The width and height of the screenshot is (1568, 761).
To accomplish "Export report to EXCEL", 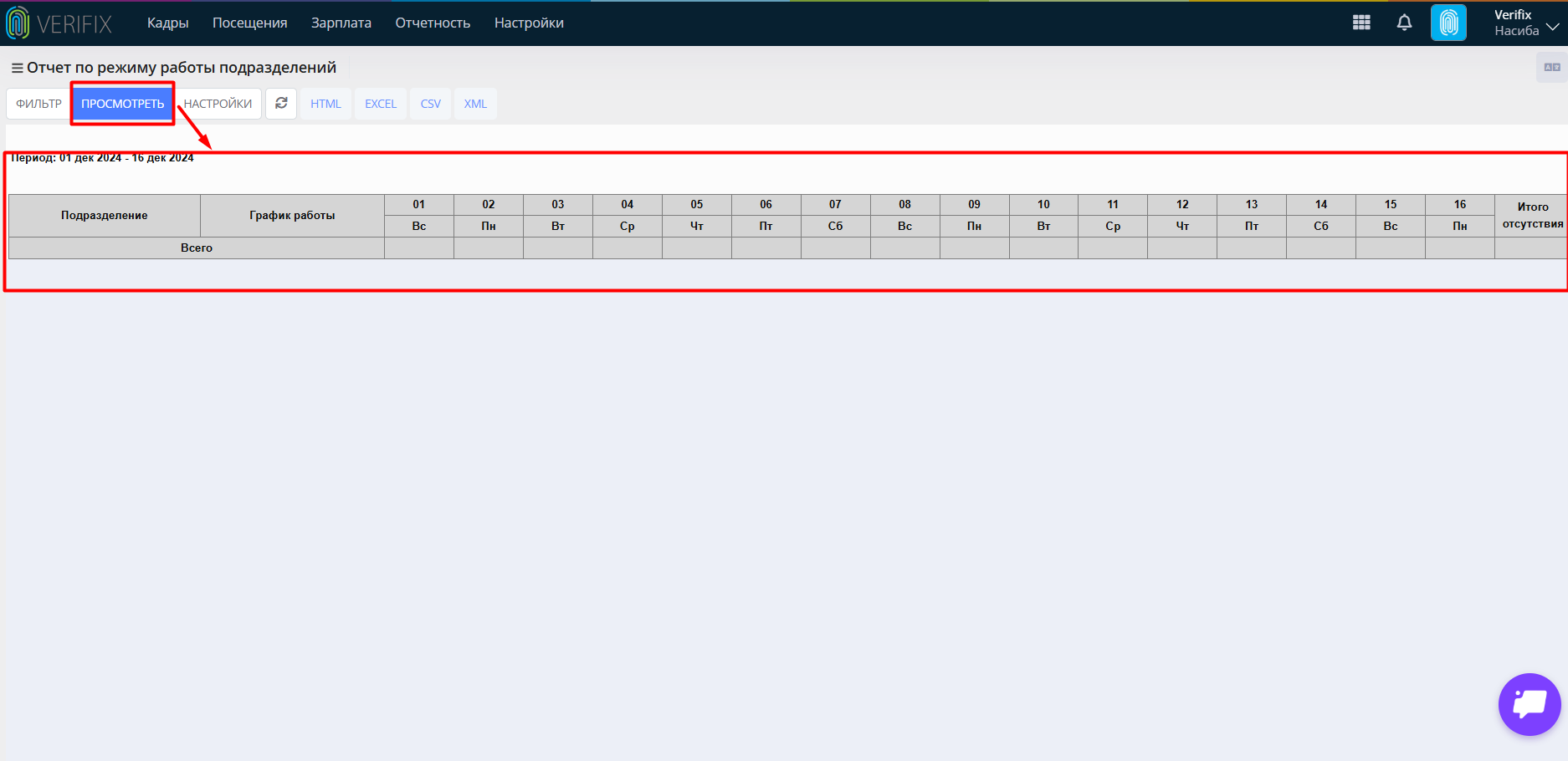I will (380, 104).
